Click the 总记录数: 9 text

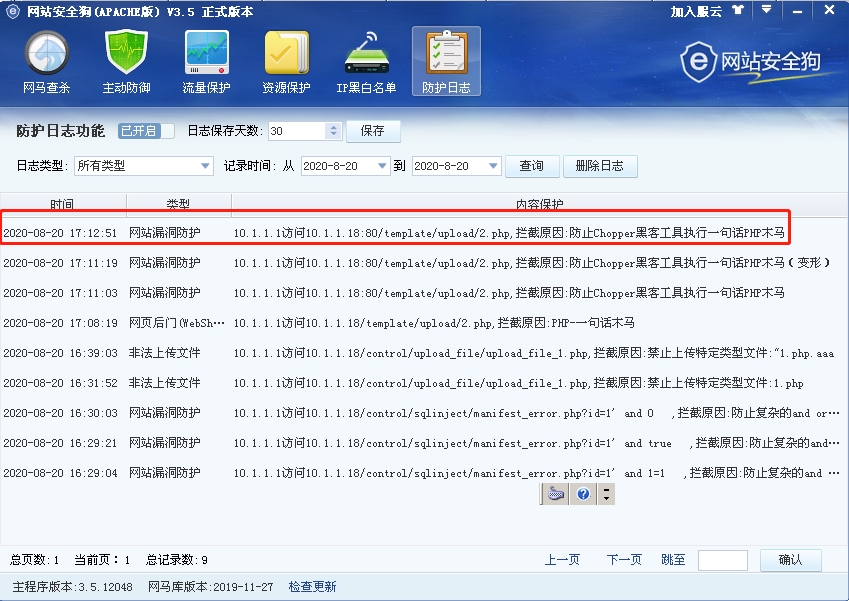pos(177,559)
